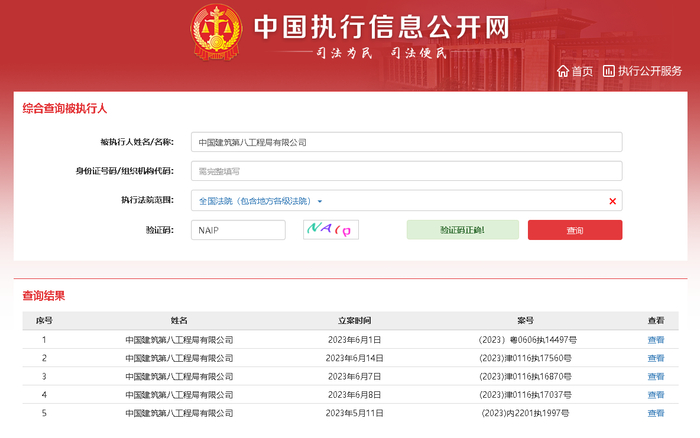Click case number (2023)津0116执17560号
700x438 pixels.
pos(525,358)
